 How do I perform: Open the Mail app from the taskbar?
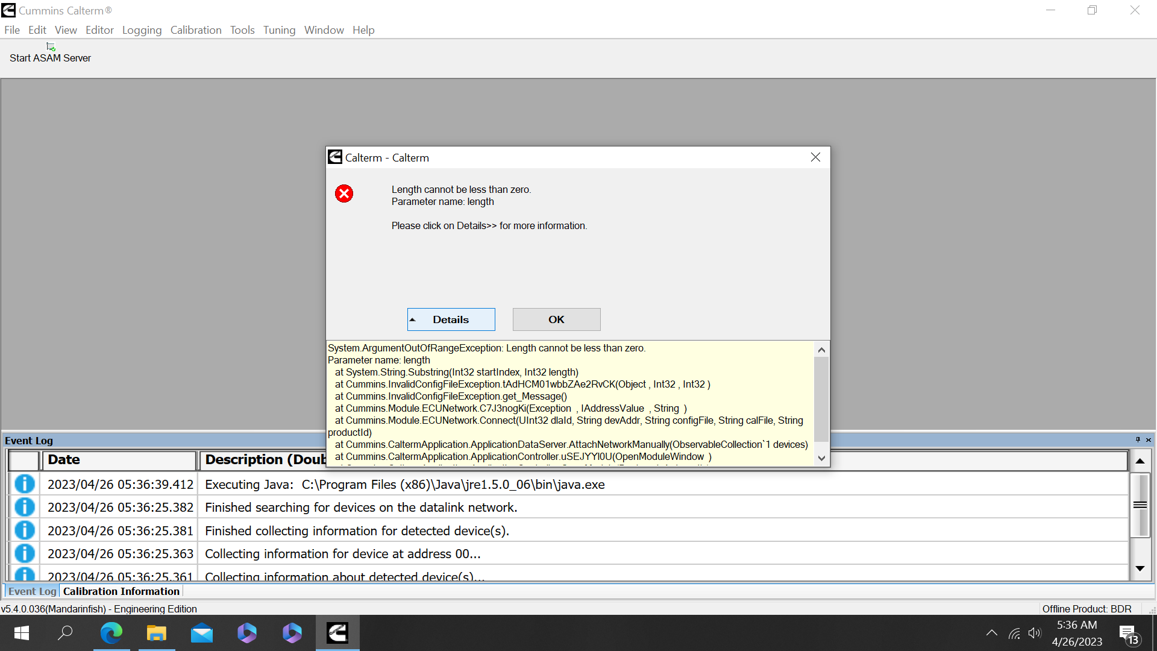[x=201, y=633]
